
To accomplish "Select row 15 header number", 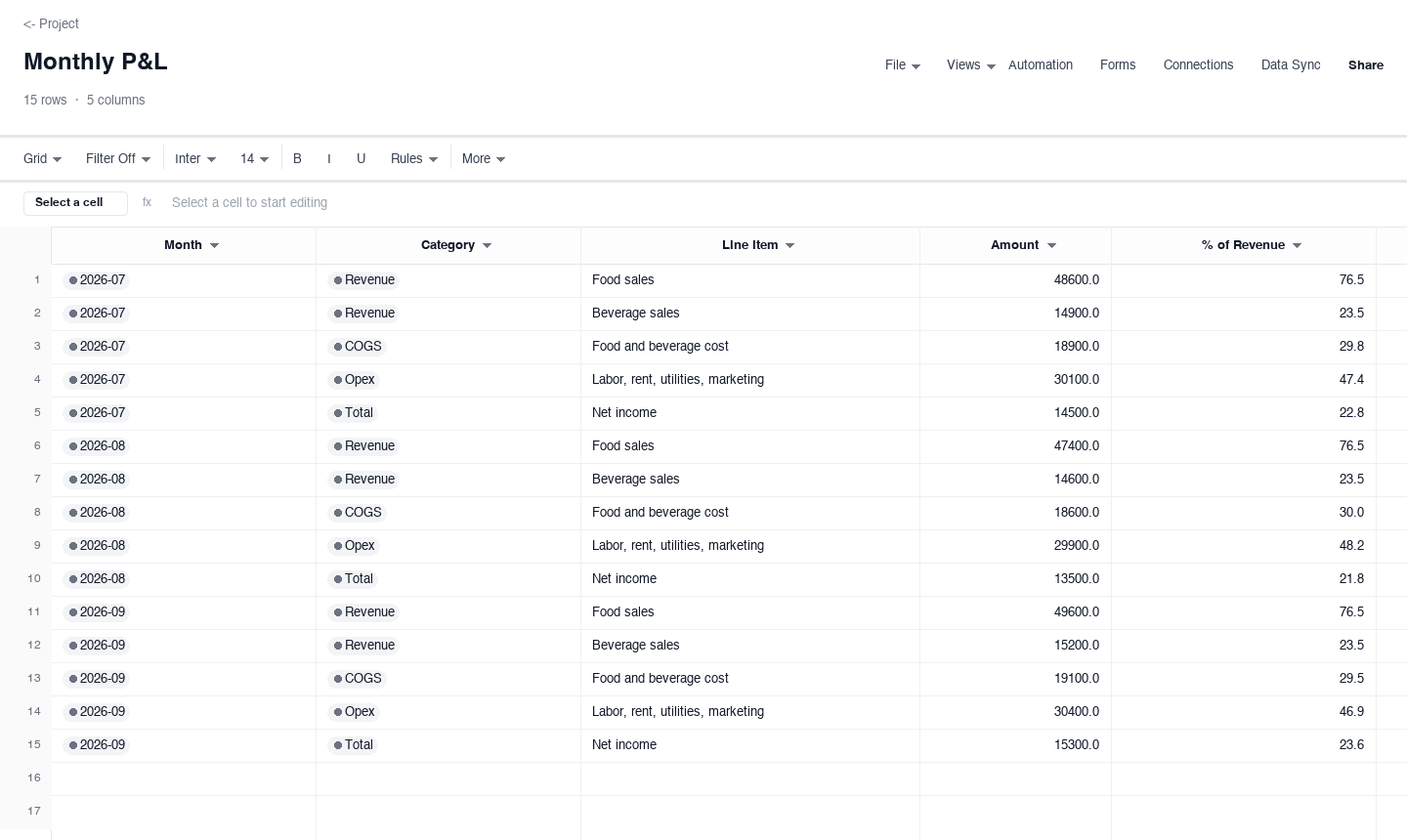I will tap(34, 745).
